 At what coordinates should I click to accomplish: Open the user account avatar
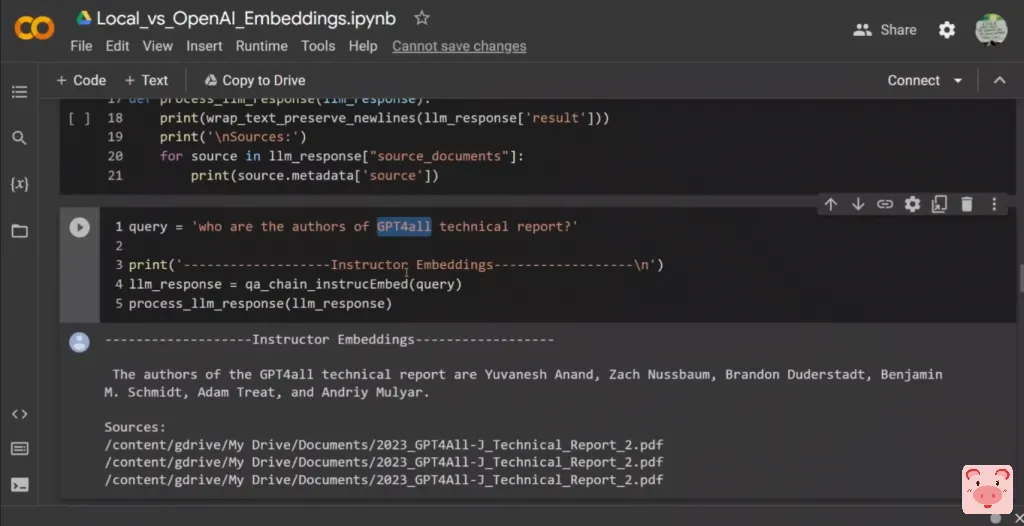tap(991, 29)
